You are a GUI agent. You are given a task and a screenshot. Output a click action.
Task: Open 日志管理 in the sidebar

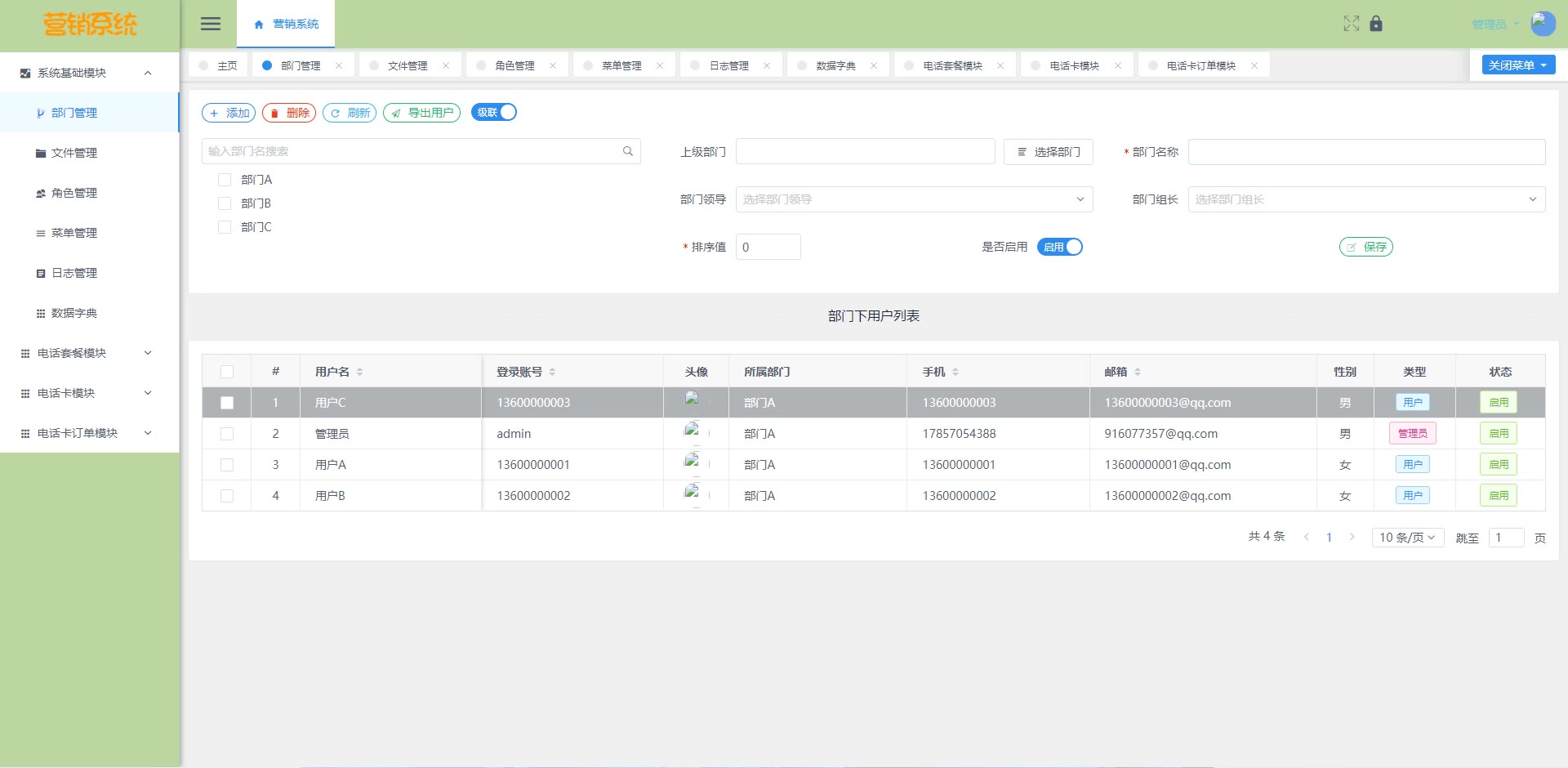tap(74, 273)
